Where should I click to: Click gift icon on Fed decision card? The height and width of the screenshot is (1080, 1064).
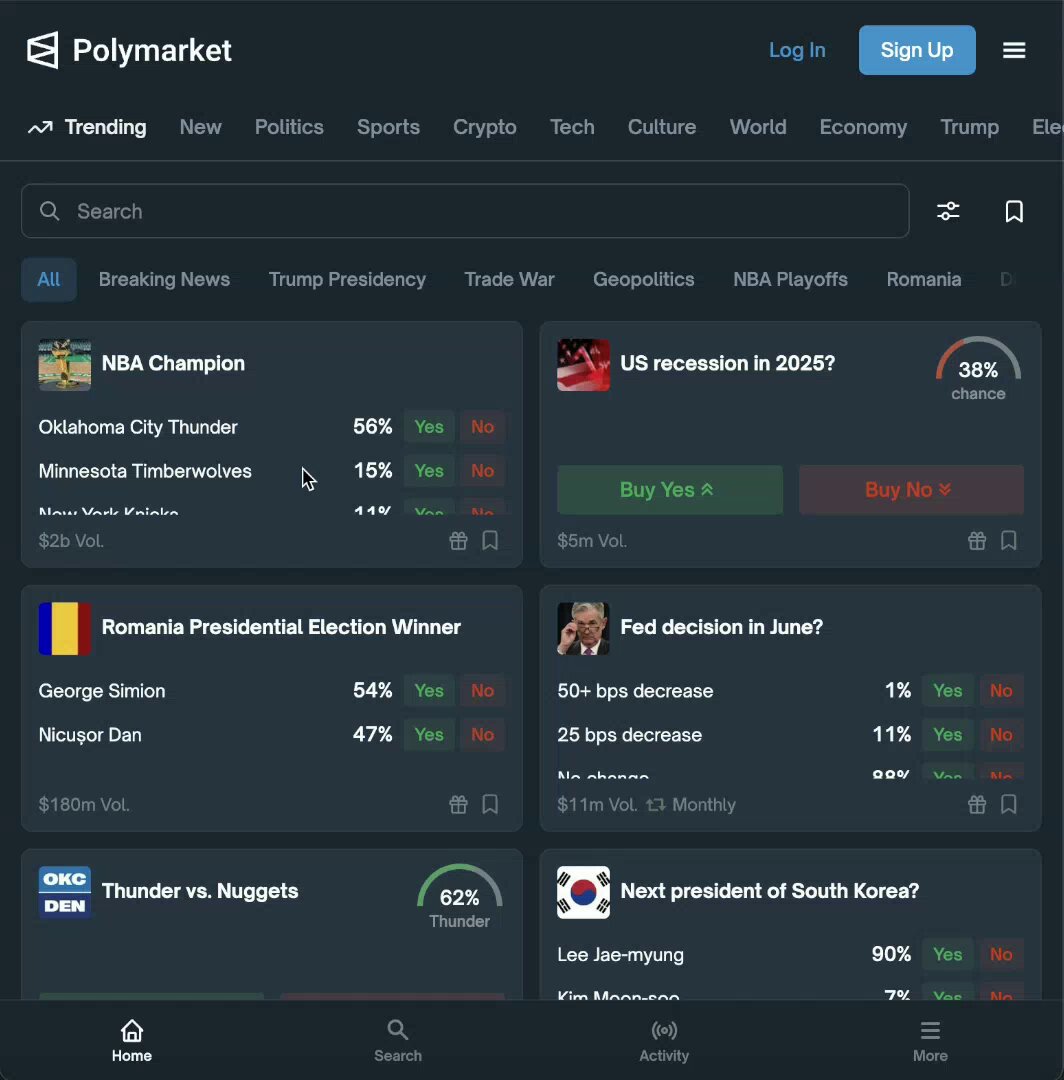[977, 805]
